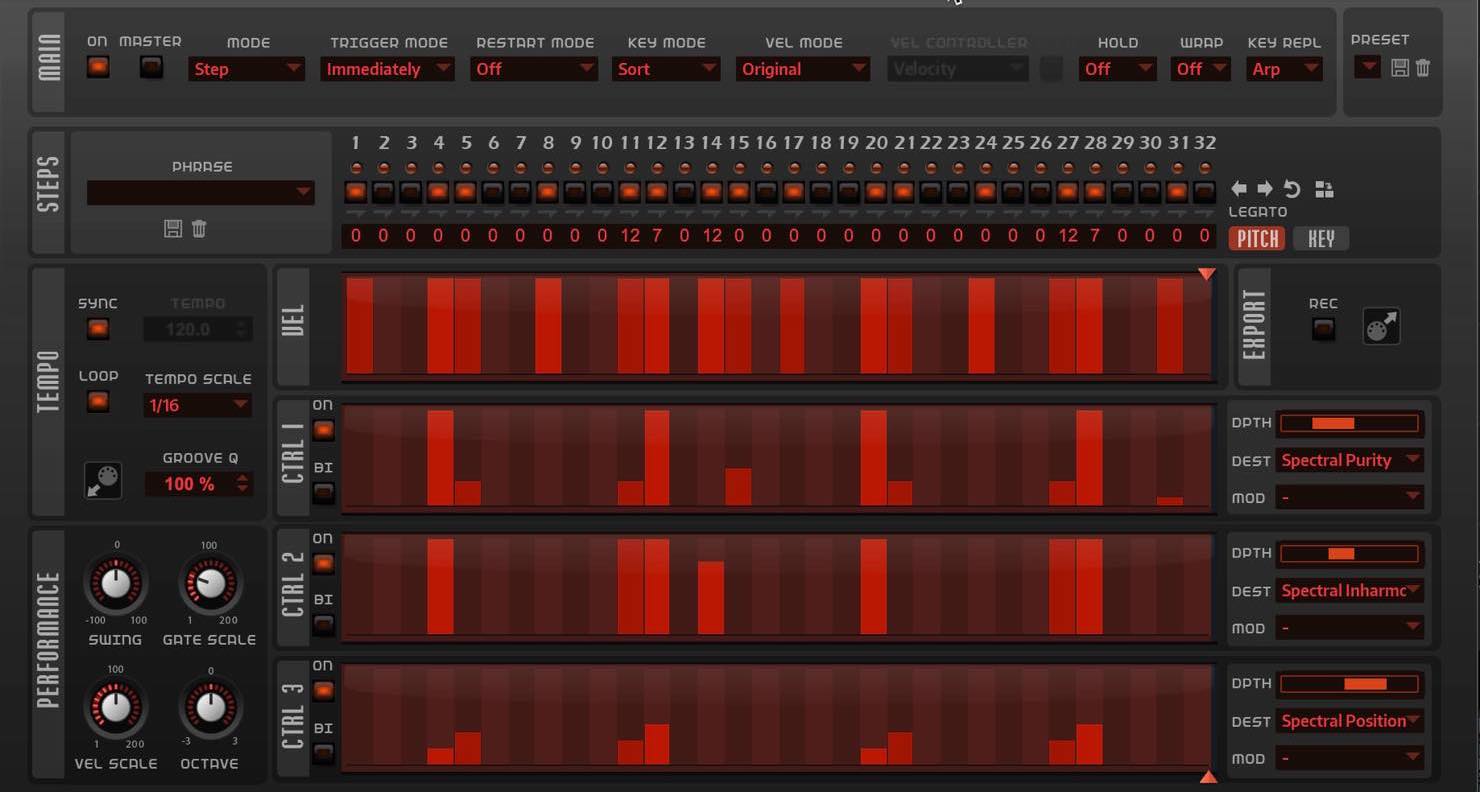The image size is (1480, 792).
Task: Open TEMPO SCALE dropdown showing 1/16
Action: (x=198, y=405)
